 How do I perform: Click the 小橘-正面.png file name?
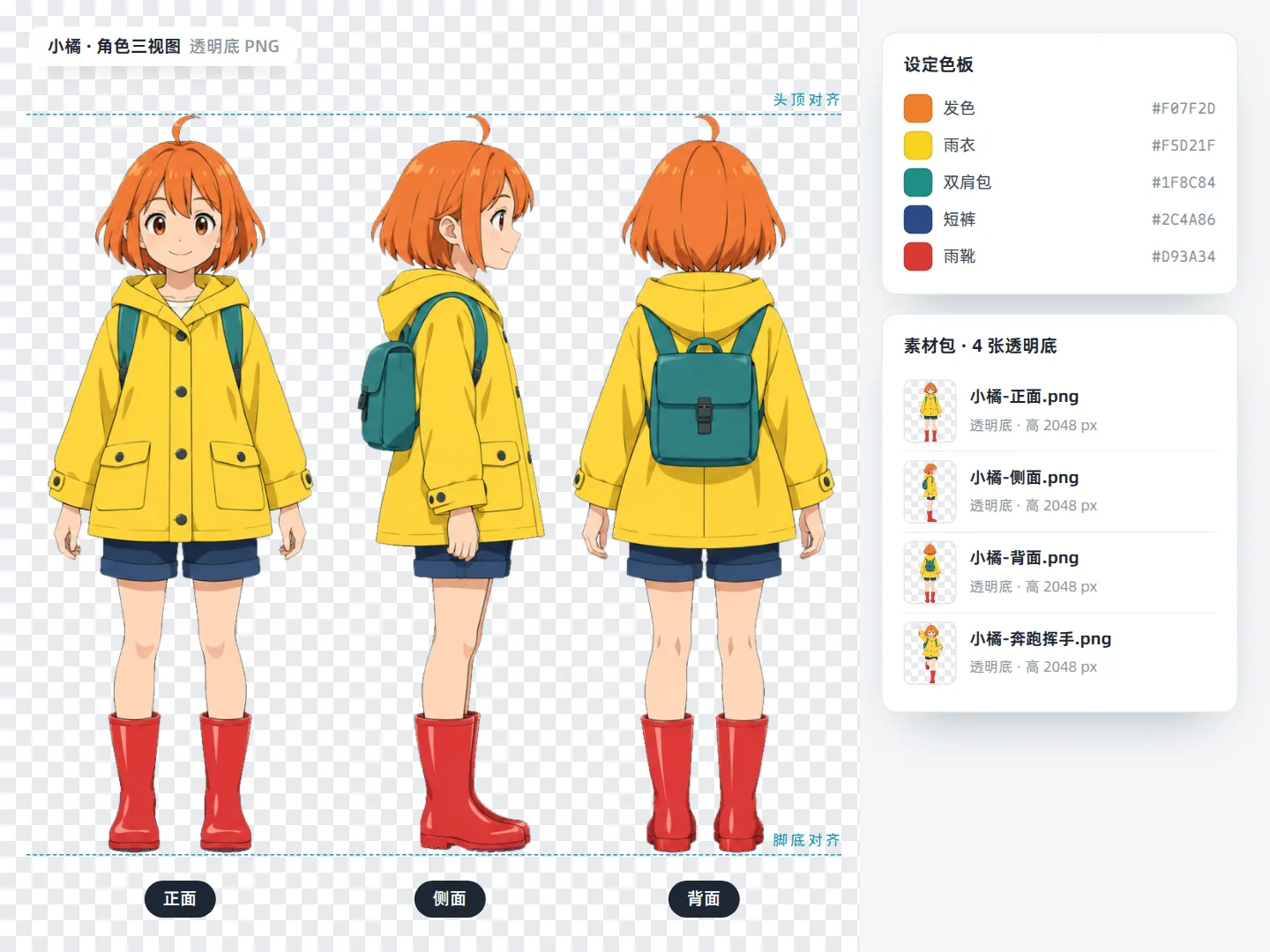(1024, 397)
